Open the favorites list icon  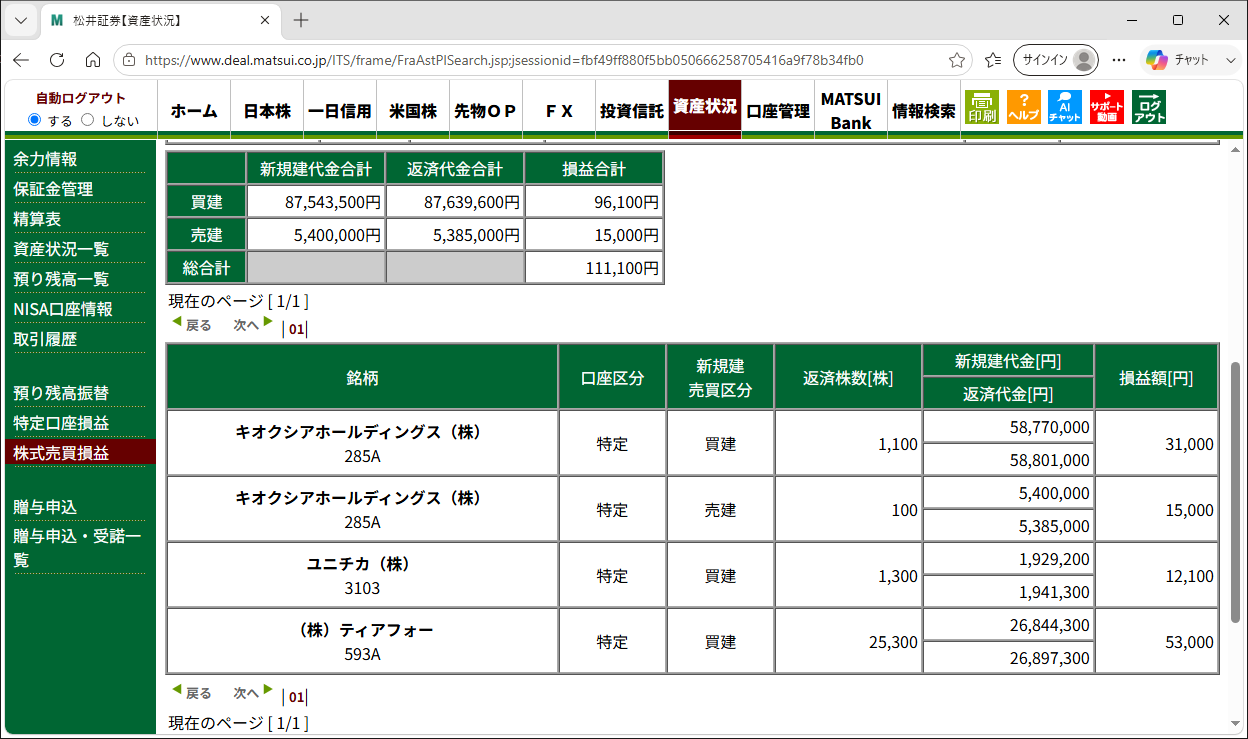coord(993,60)
